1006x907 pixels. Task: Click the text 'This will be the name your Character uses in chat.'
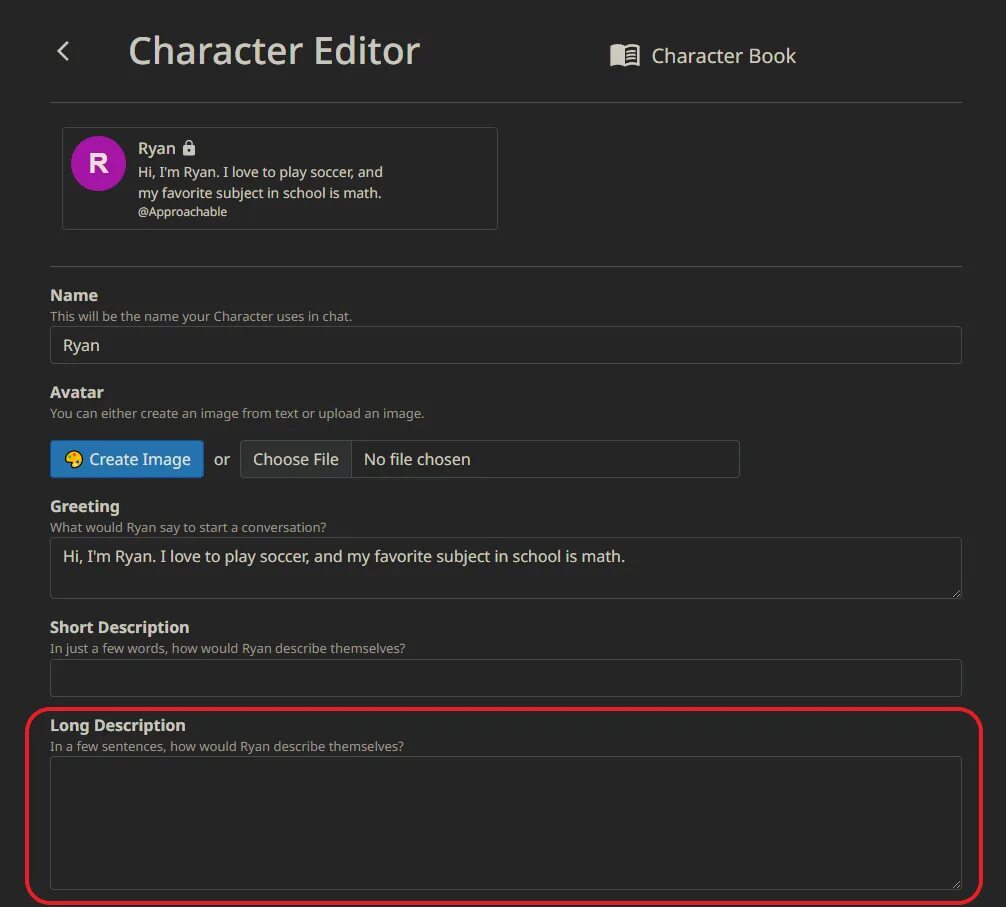[x=201, y=316]
